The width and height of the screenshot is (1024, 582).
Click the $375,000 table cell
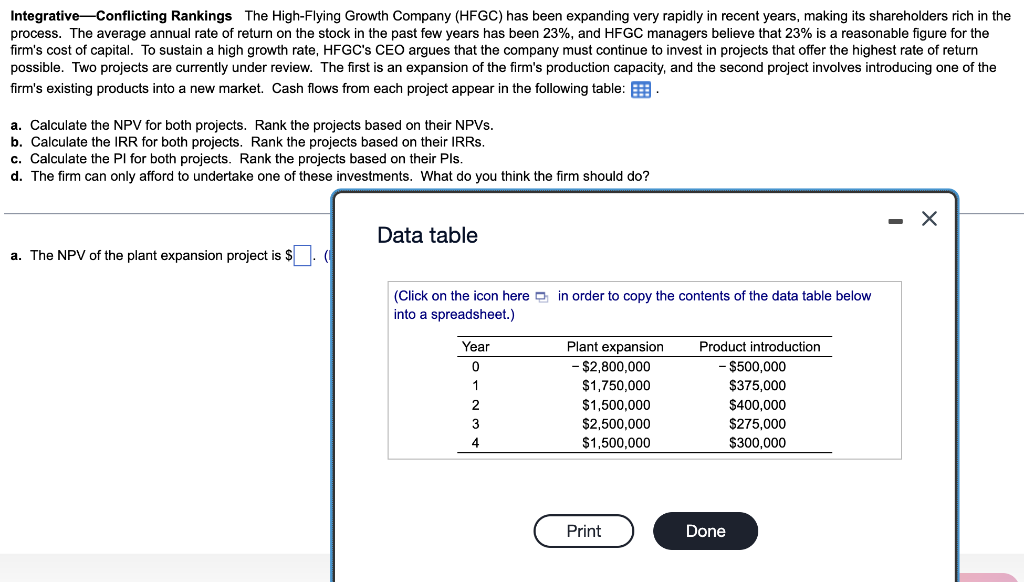758,385
